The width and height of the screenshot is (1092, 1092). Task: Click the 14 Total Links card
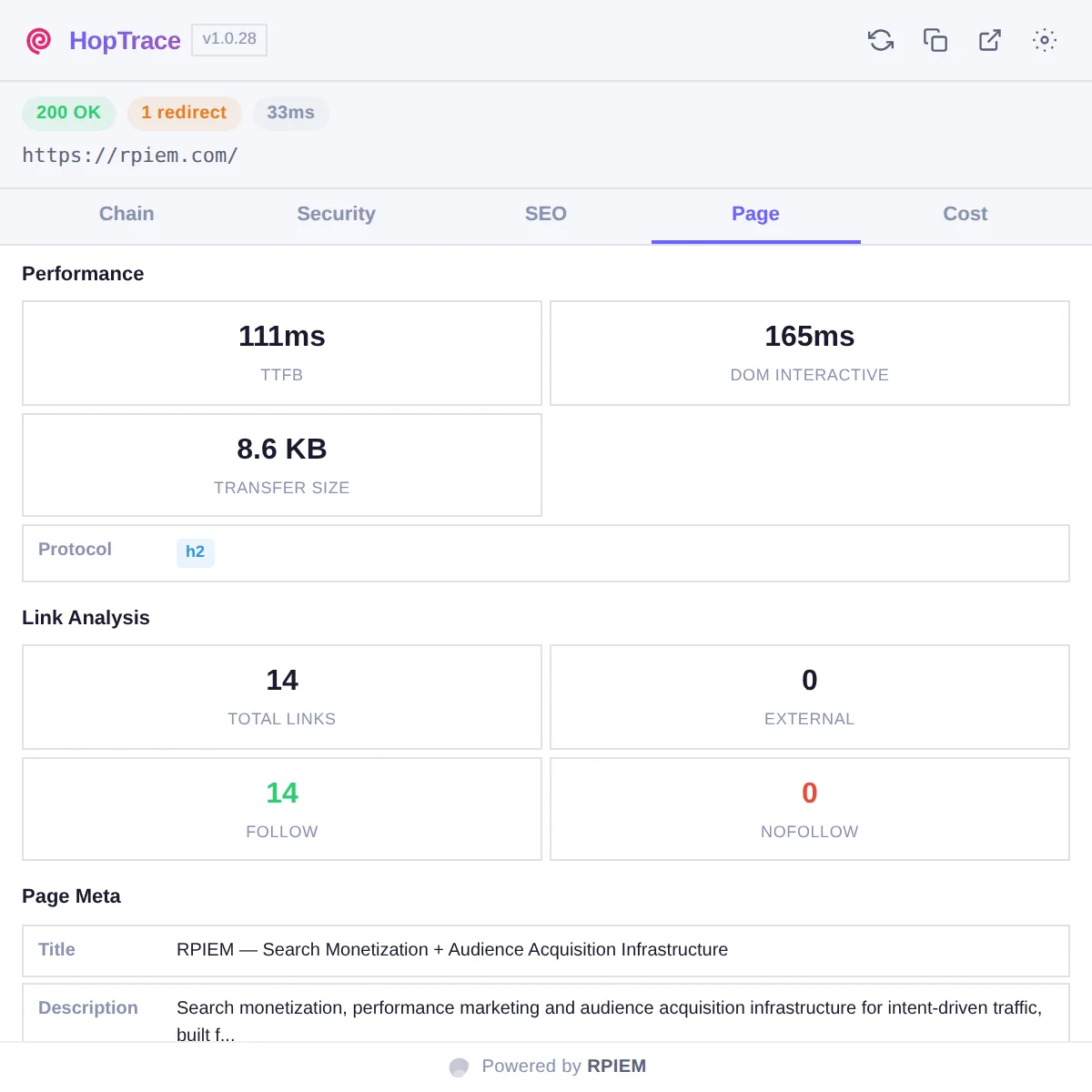point(282,697)
